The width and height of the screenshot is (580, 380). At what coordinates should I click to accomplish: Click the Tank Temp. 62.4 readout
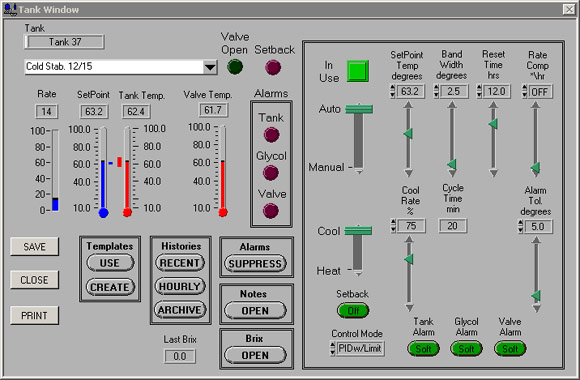point(136,111)
